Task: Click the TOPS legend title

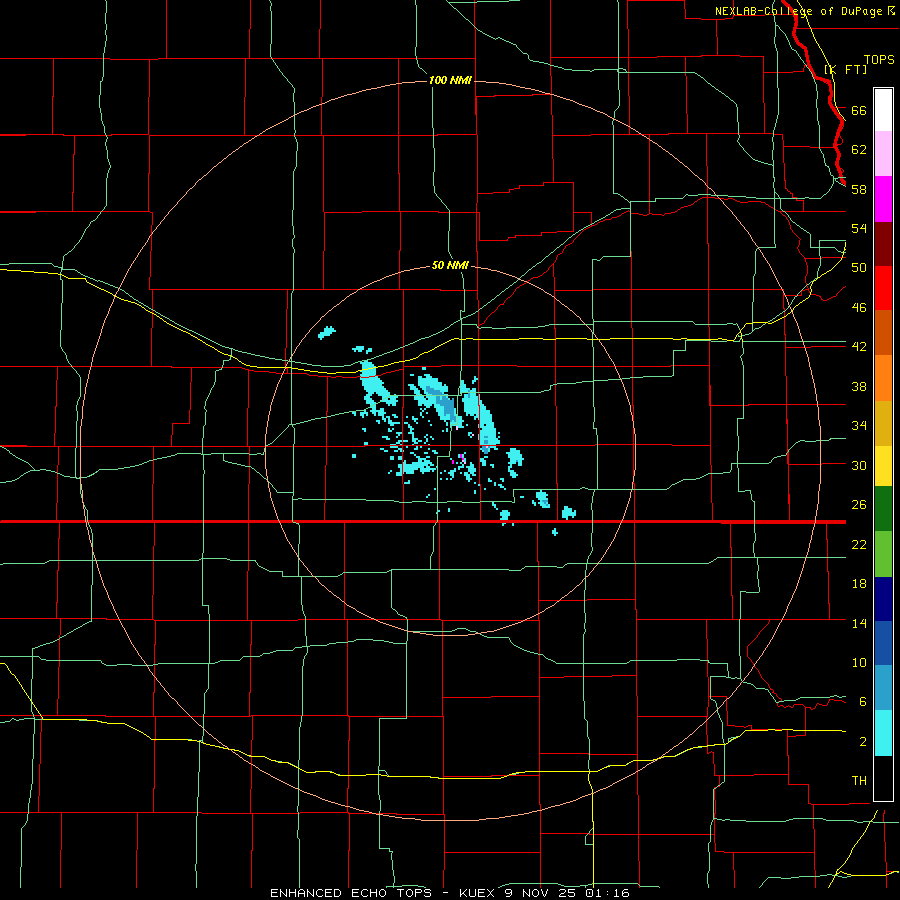Action: [x=879, y=59]
